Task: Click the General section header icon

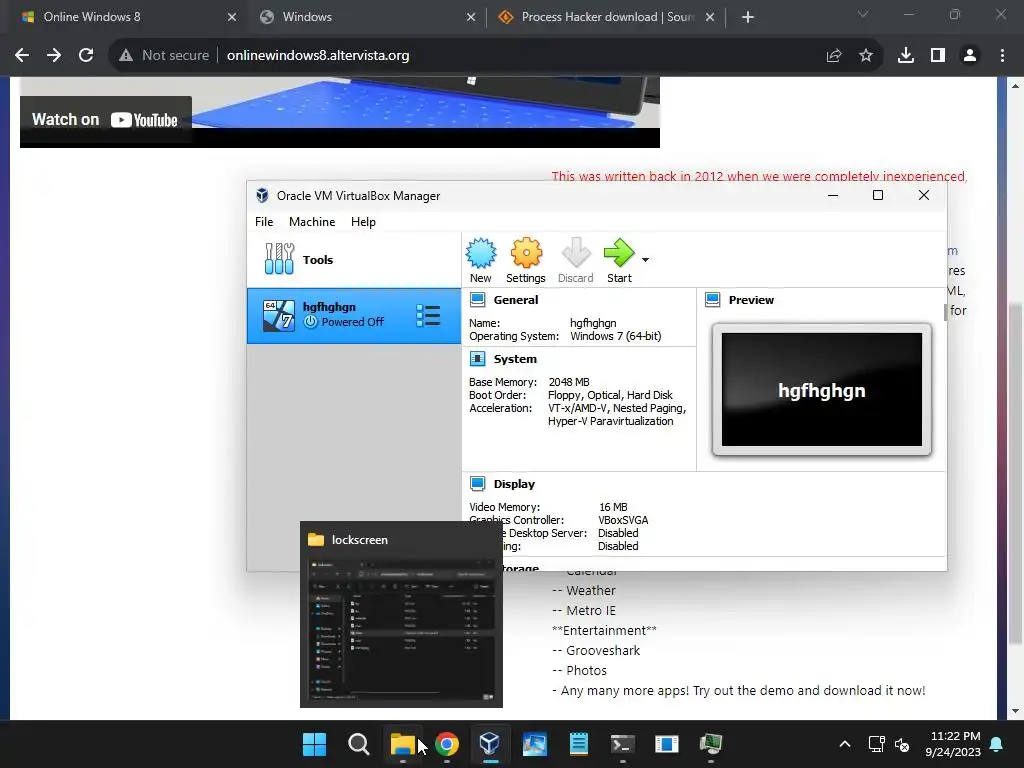Action: pyautogui.click(x=477, y=300)
